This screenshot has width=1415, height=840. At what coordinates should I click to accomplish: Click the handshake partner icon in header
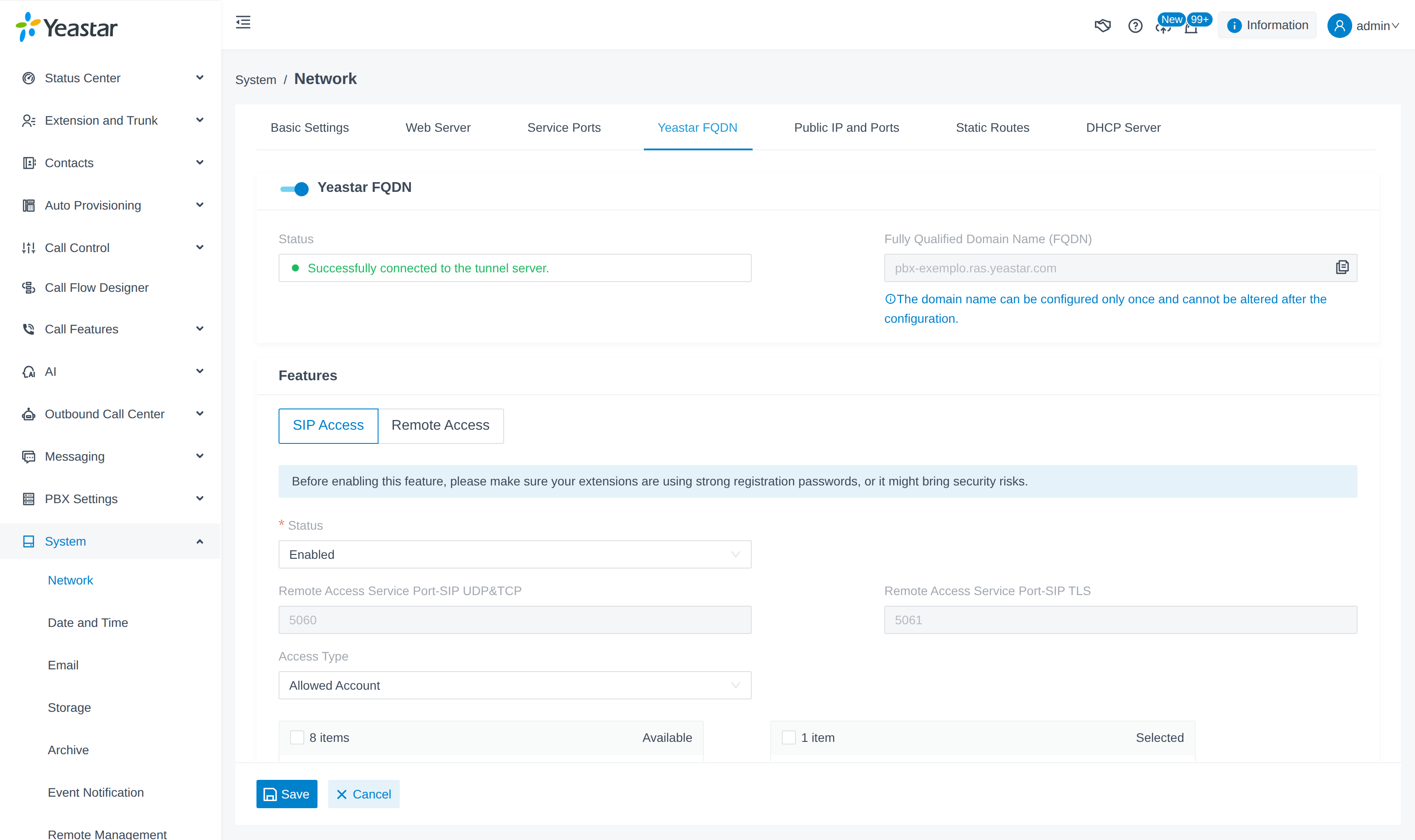click(1102, 26)
